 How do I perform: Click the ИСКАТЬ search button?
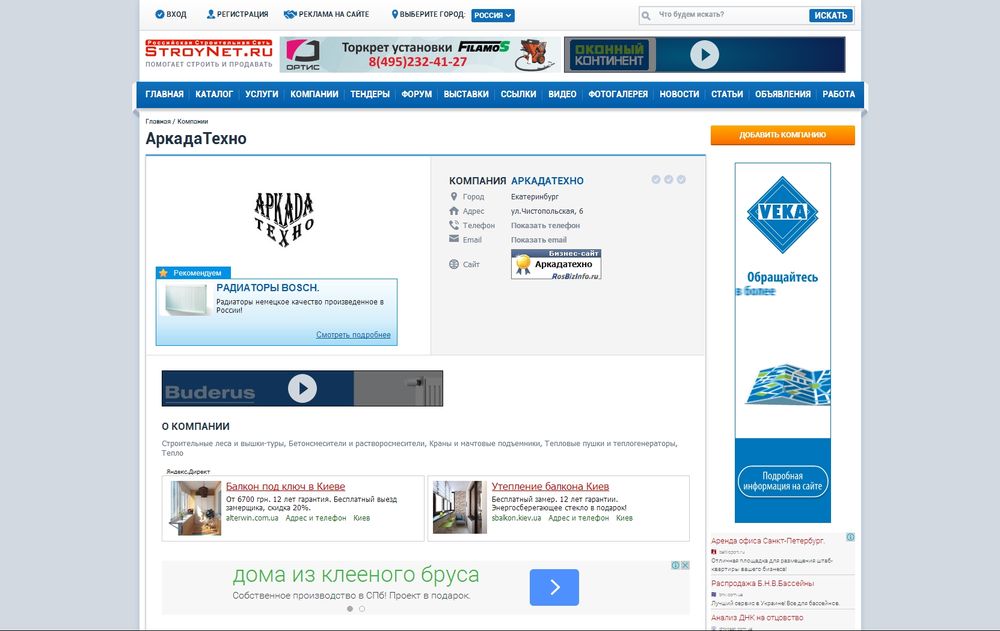pyautogui.click(x=830, y=15)
